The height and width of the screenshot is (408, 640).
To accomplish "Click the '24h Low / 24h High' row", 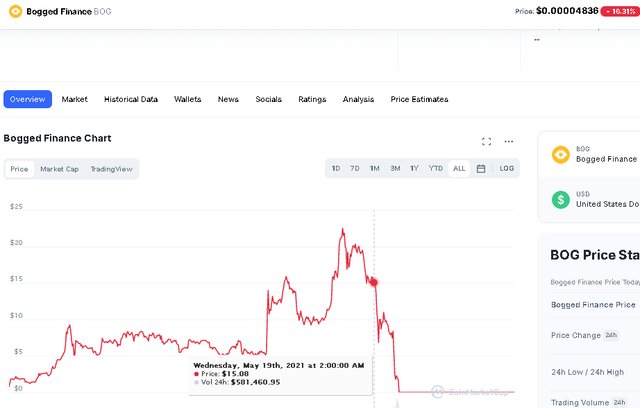I will pyautogui.click(x=595, y=372).
